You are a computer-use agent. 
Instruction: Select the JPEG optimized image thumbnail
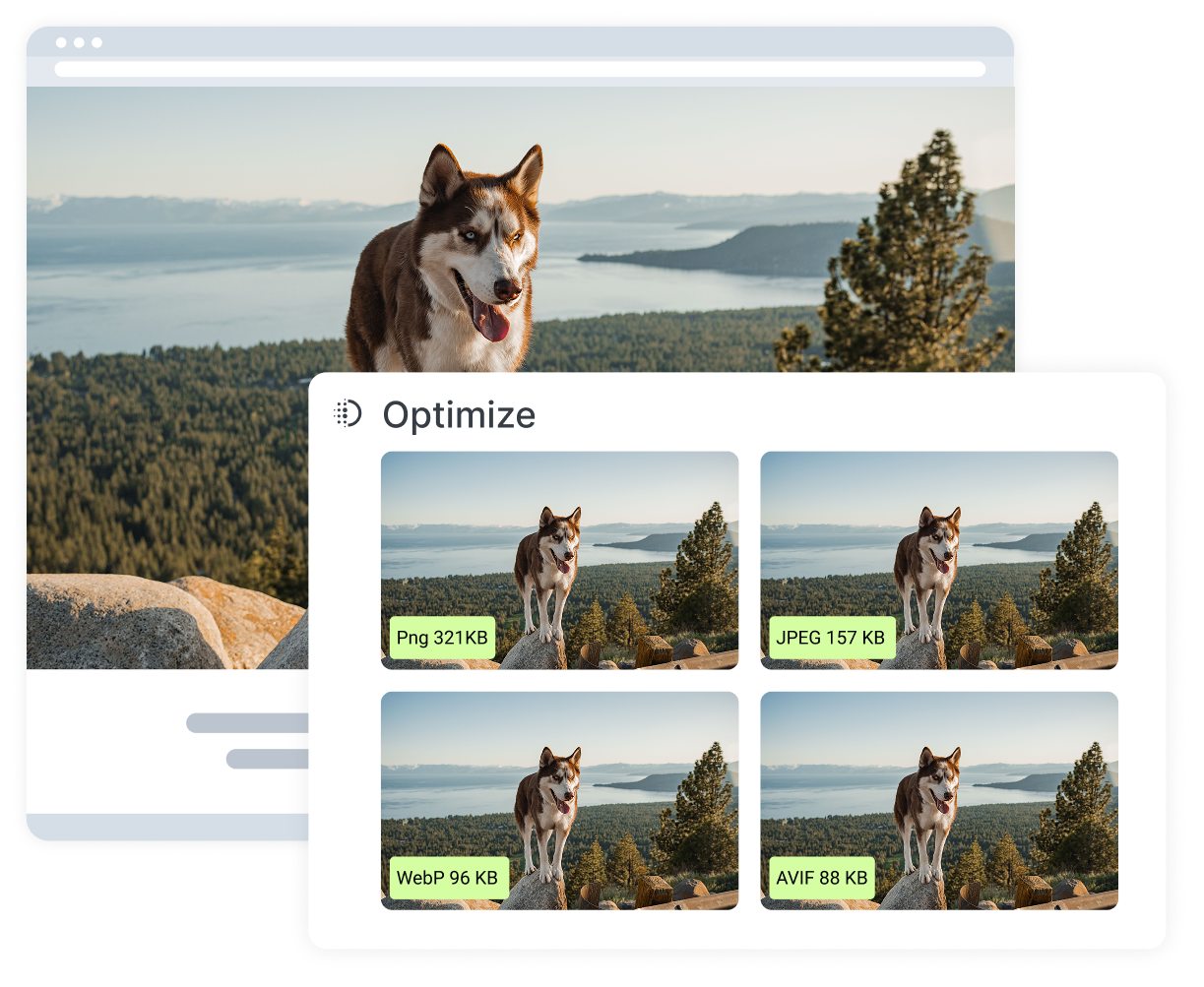tap(939, 560)
